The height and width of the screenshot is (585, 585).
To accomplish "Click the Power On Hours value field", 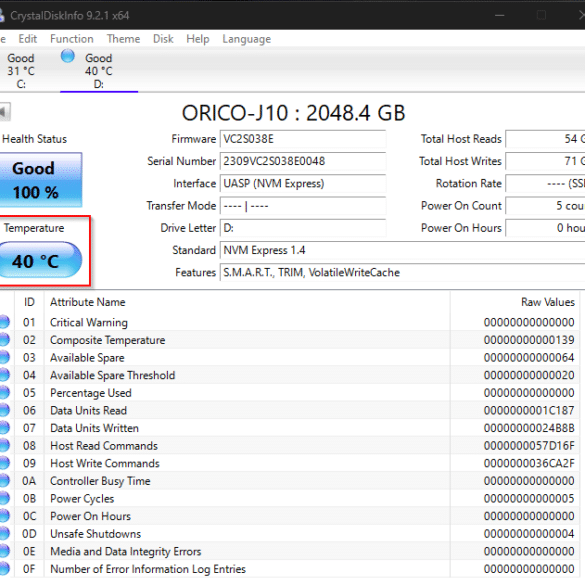I will [x=545, y=228].
